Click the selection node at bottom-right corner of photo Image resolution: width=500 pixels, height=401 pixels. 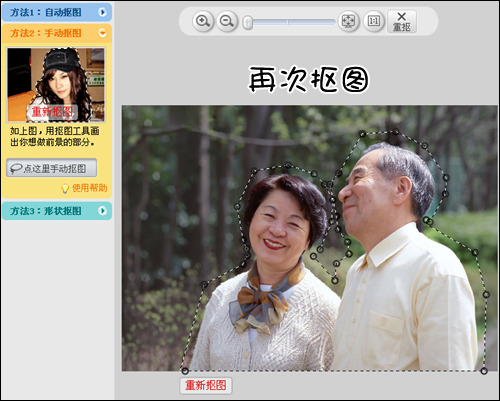(484, 371)
